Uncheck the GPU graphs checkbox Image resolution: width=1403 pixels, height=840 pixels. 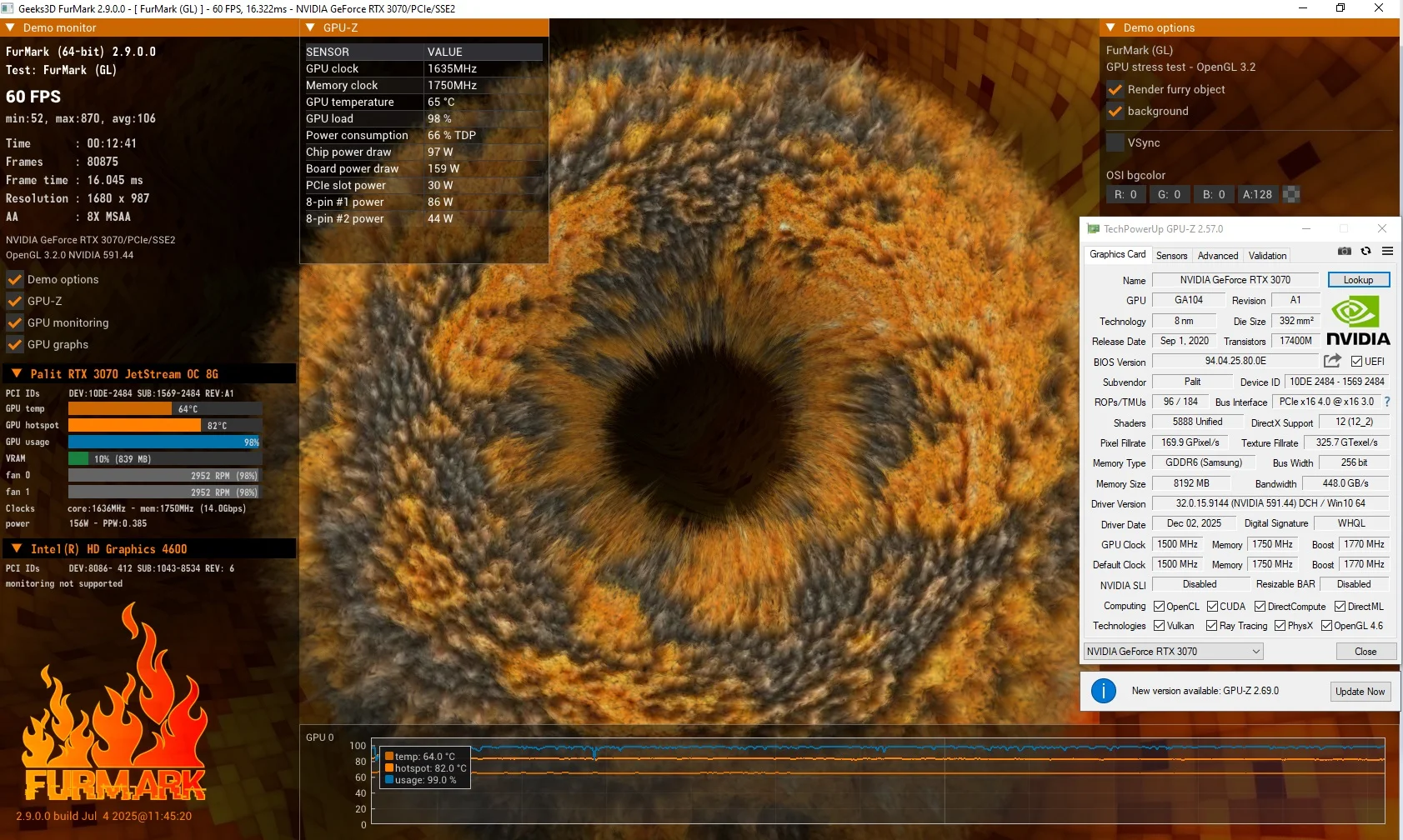[x=15, y=344]
